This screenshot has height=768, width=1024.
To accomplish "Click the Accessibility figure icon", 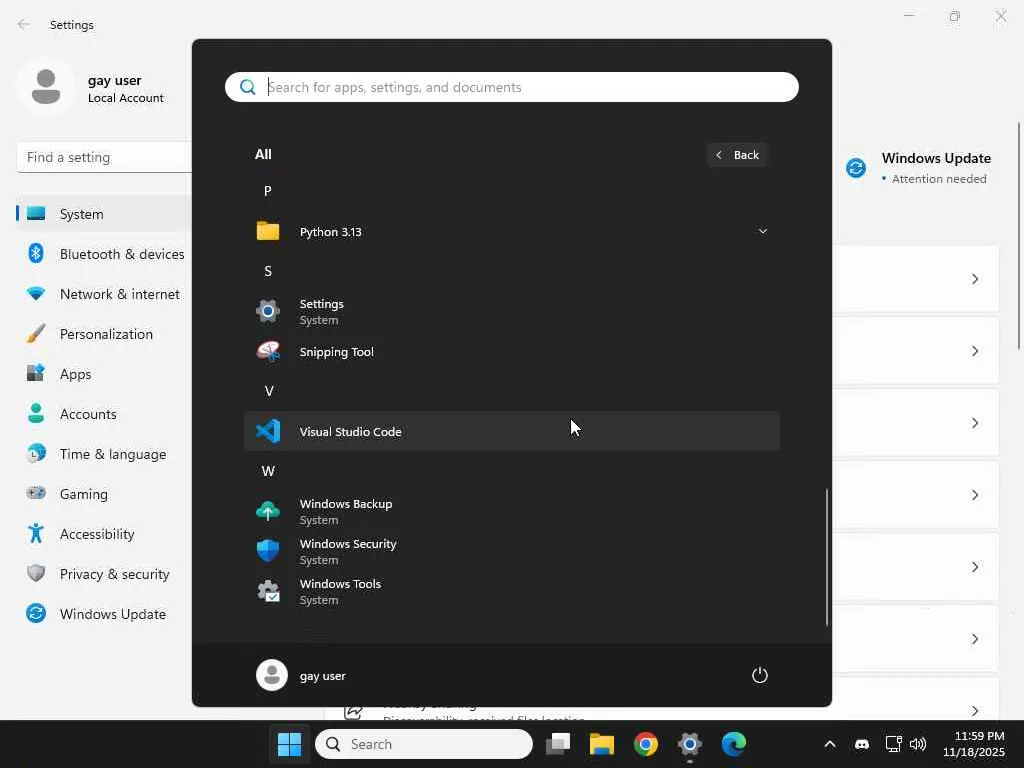I will click(36, 534).
